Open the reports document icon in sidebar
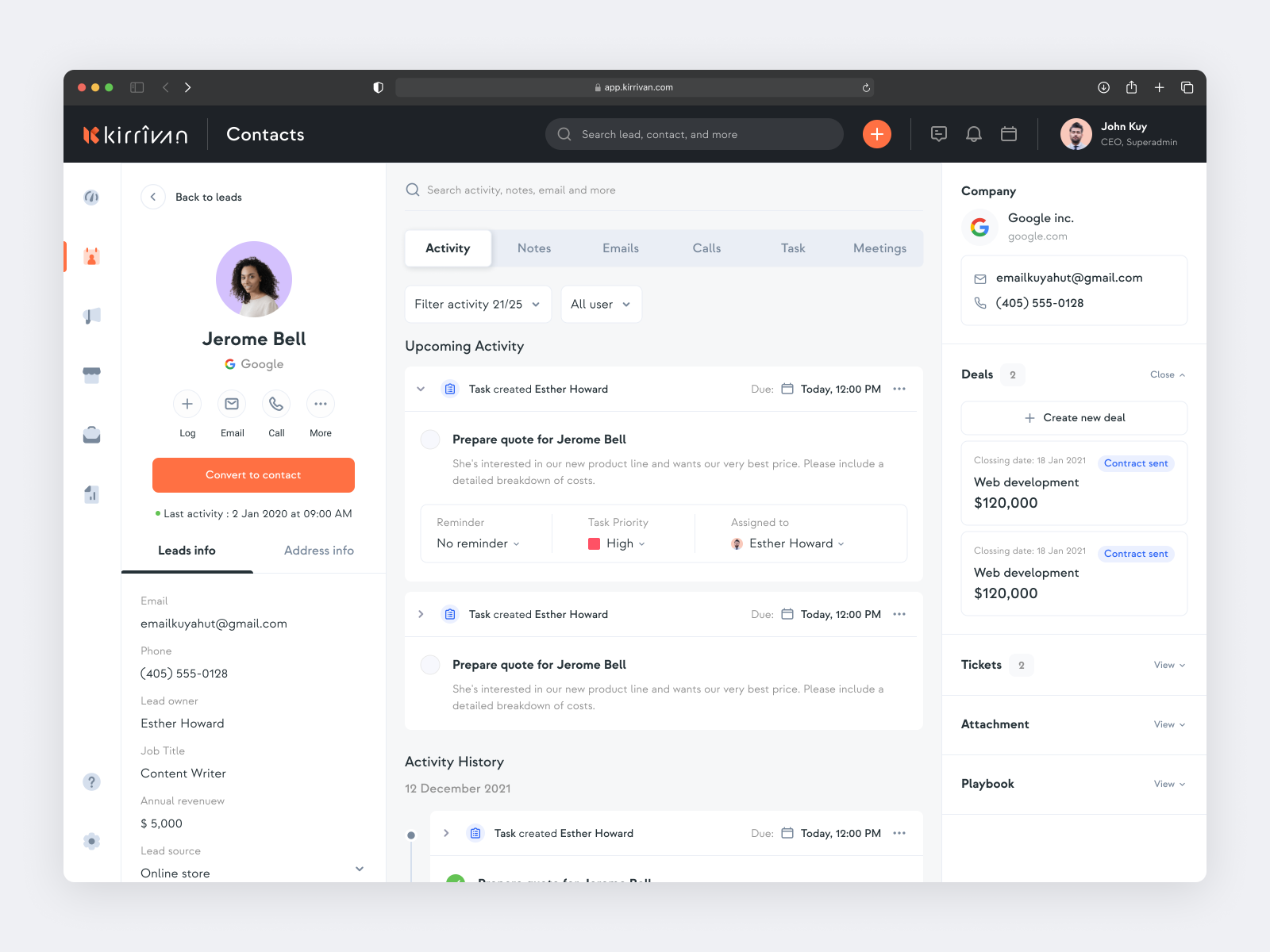Viewport: 1270px width, 952px height. pyautogui.click(x=91, y=493)
